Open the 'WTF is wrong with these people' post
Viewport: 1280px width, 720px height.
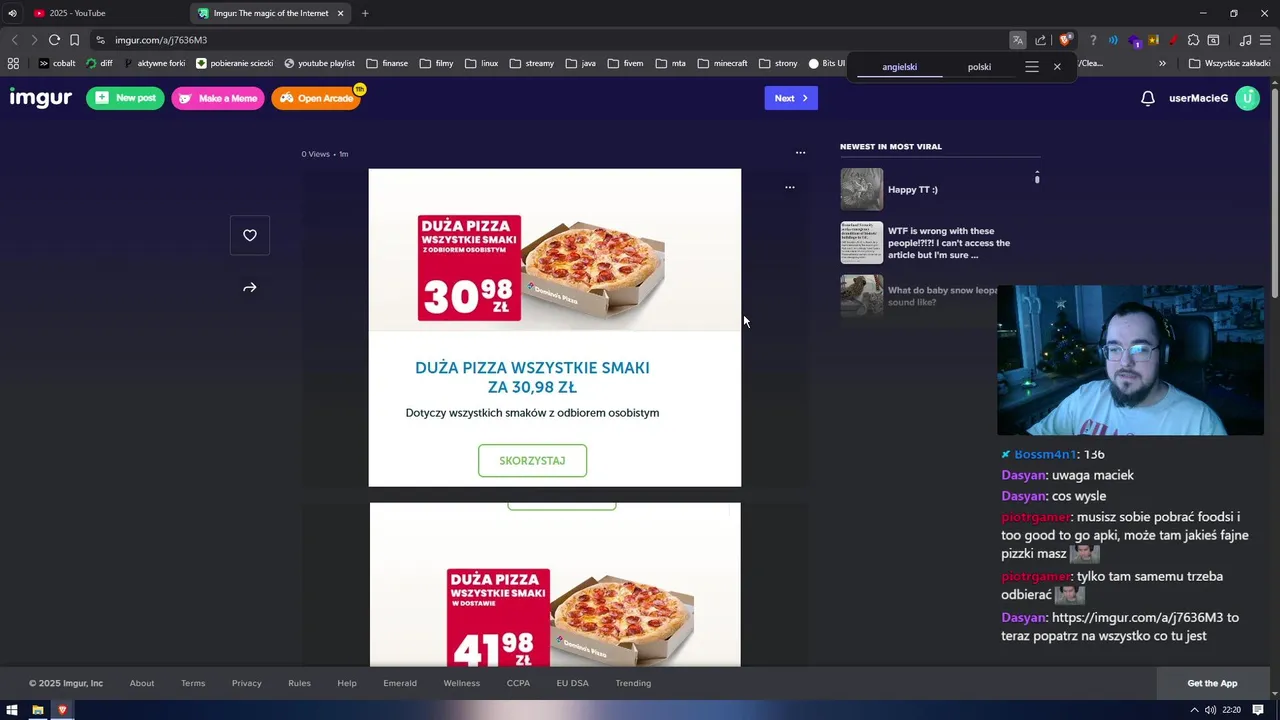949,243
